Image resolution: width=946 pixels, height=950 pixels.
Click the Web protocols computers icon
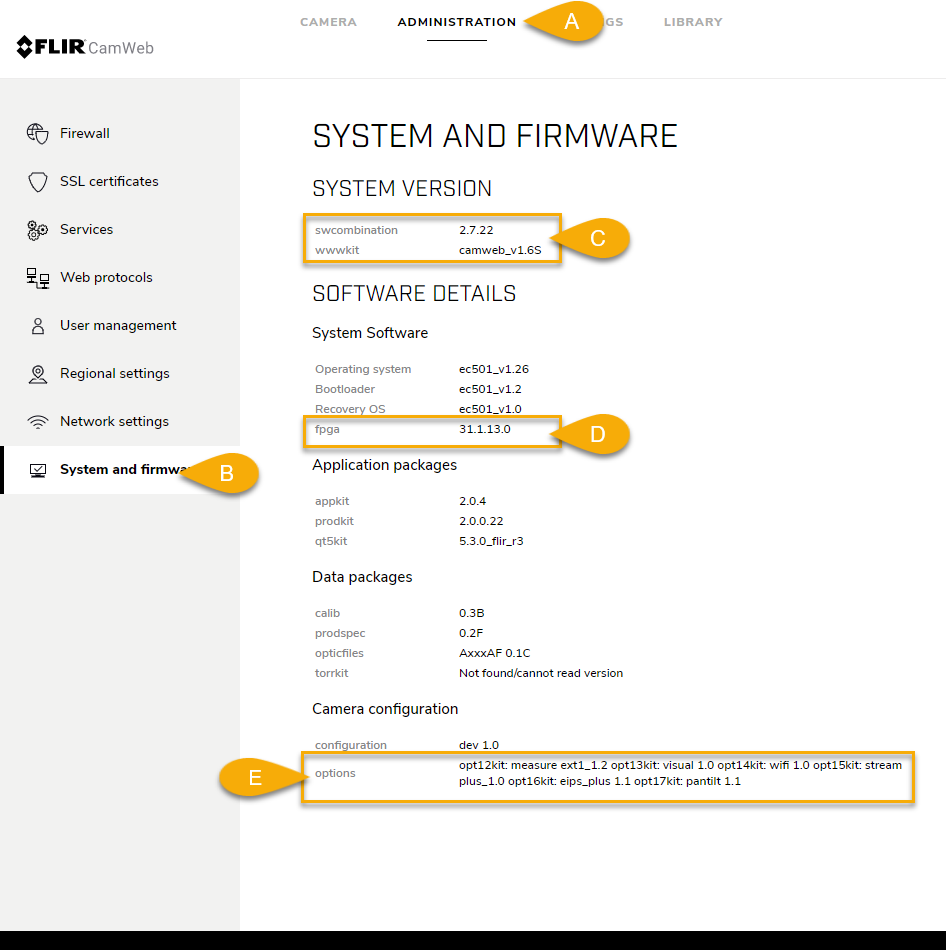(38, 278)
